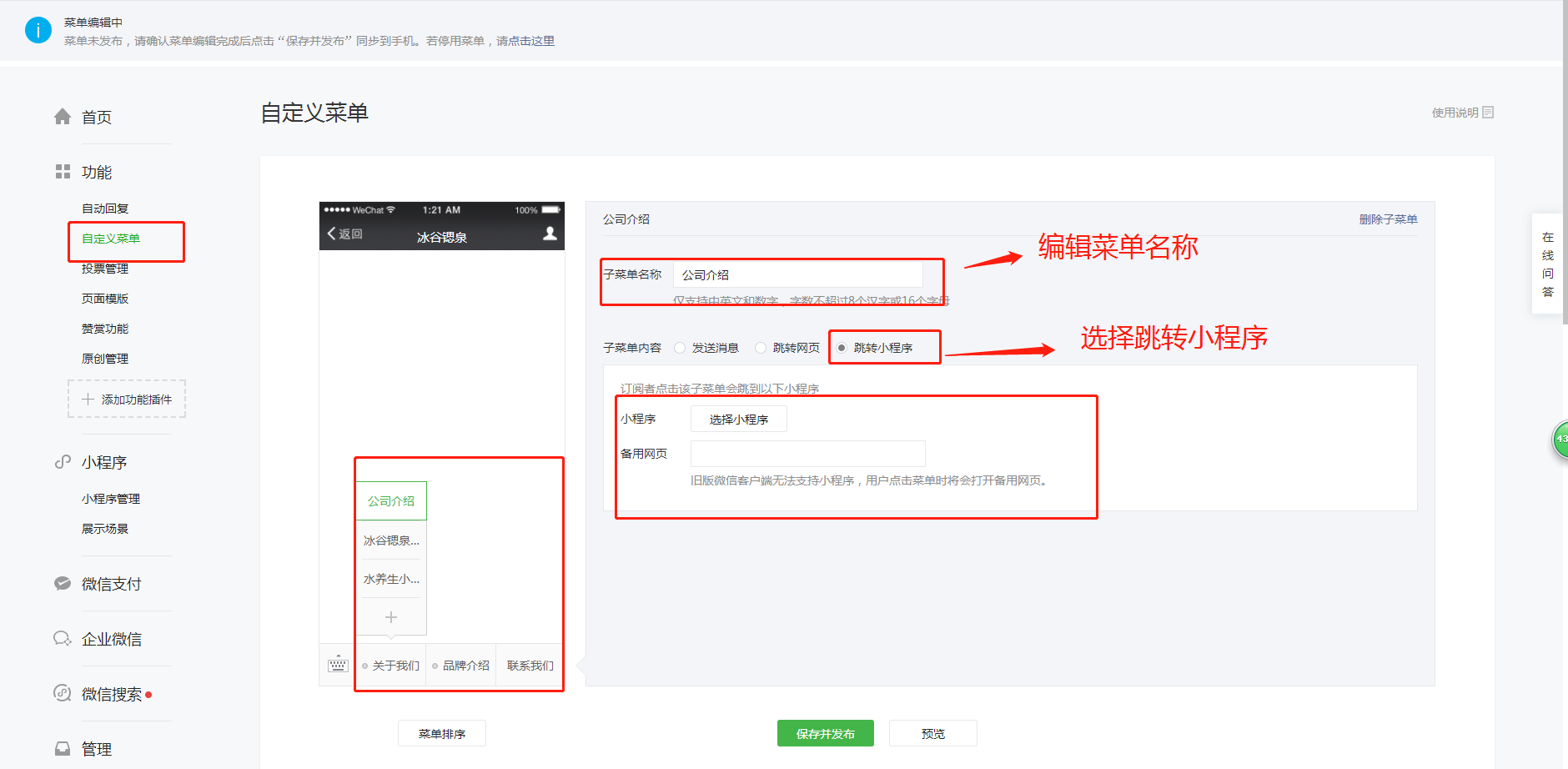The width and height of the screenshot is (1568, 769).
Task: Open the 管理 briefcase icon
Action: [x=63, y=748]
